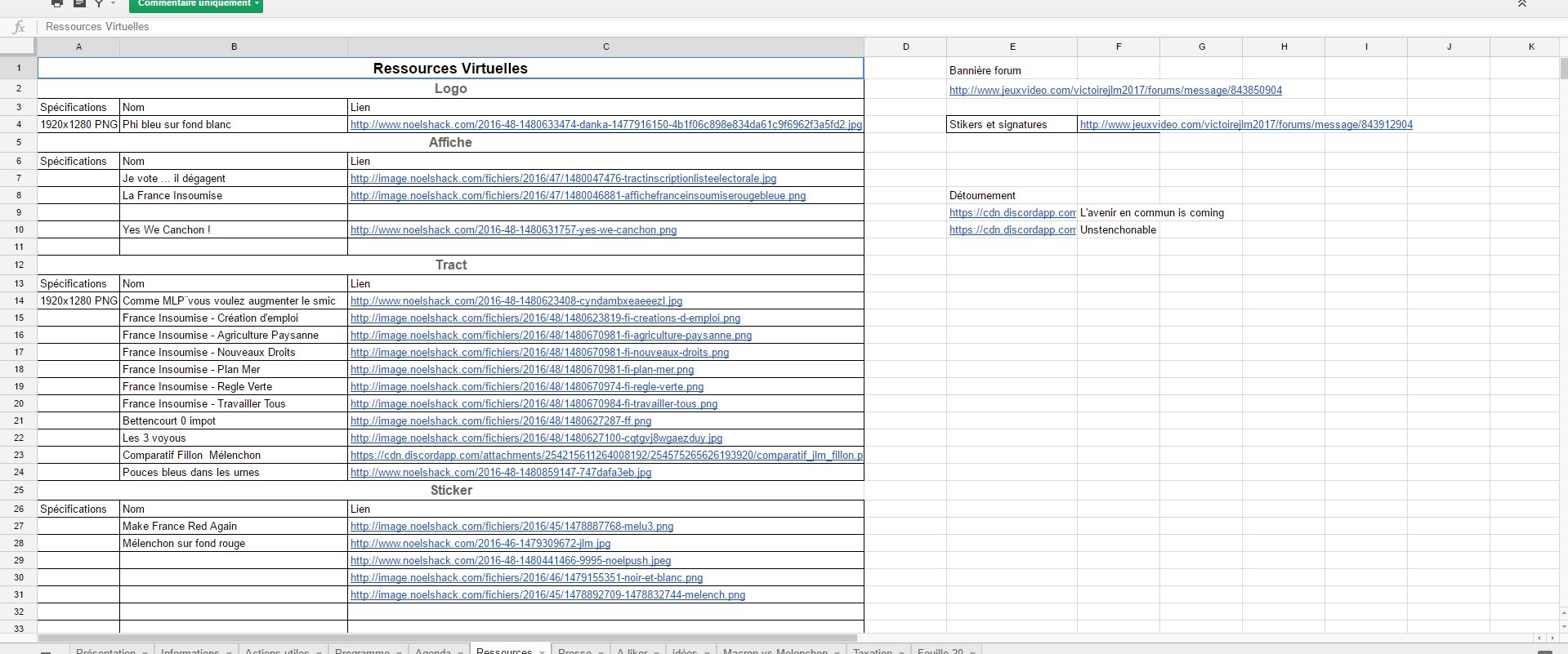The height and width of the screenshot is (654, 1568).
Task: Select the 'Make France Red Again' cell
Action: tap(234, 527)
